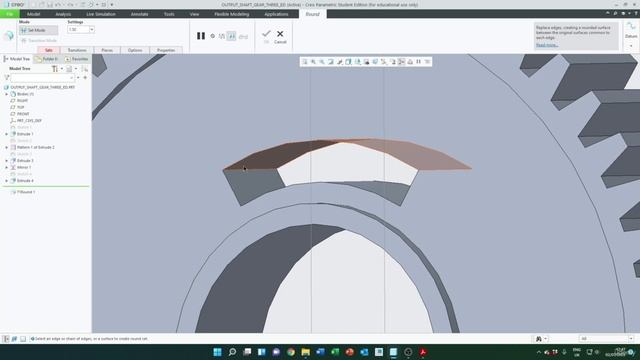The width and height of the screenshot is (640, 360).
Task: Open the Properties tab
Action: click(166, 50)
